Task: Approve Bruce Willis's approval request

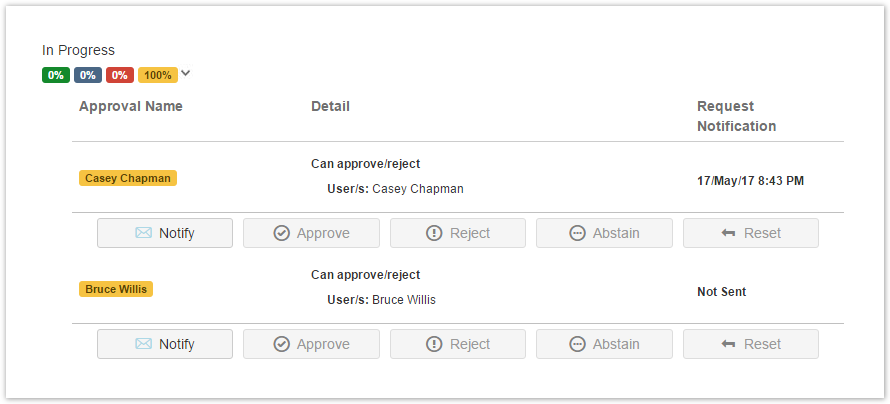Action: coord(311,344)
